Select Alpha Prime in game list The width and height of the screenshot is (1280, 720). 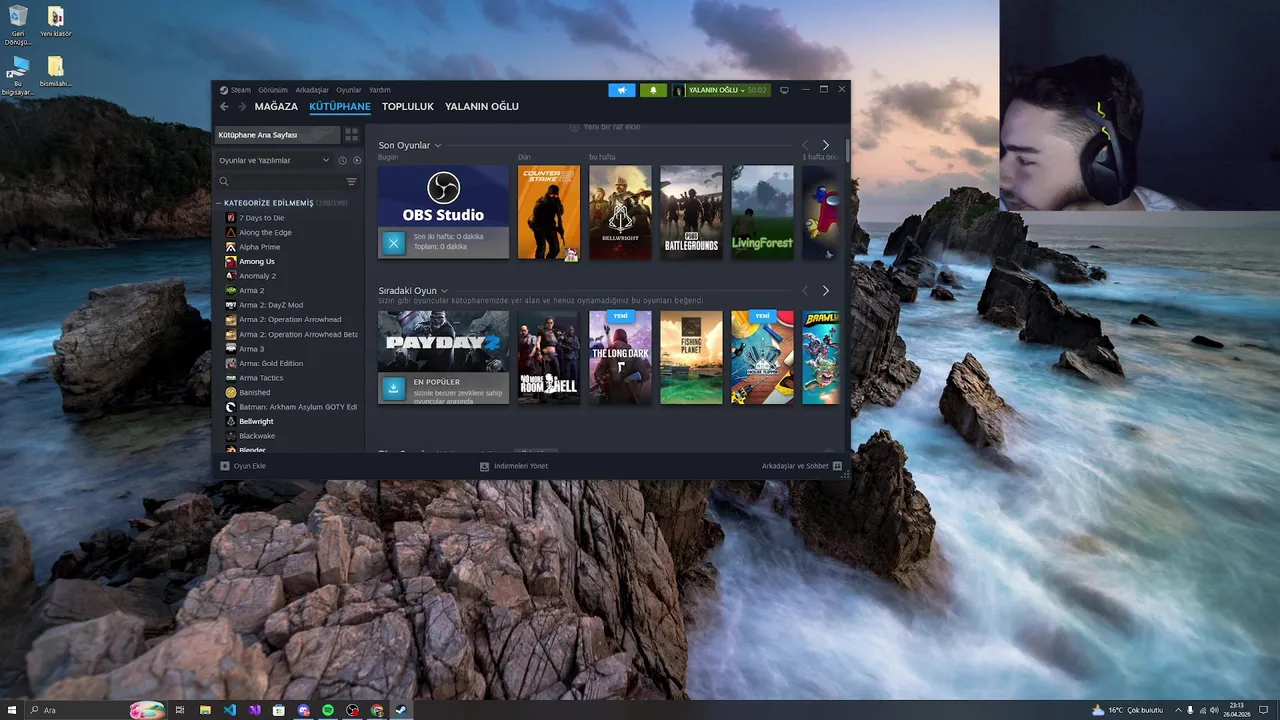(260, 247)
